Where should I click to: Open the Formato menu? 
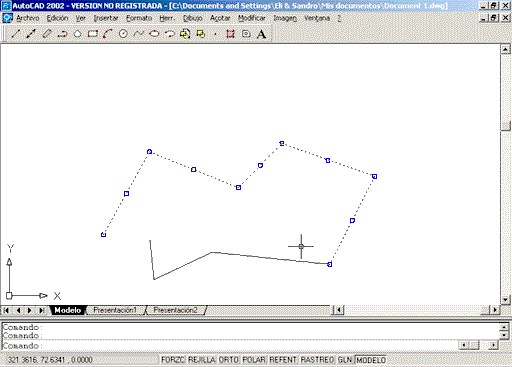pyautogui.click(x=139, y=18)
